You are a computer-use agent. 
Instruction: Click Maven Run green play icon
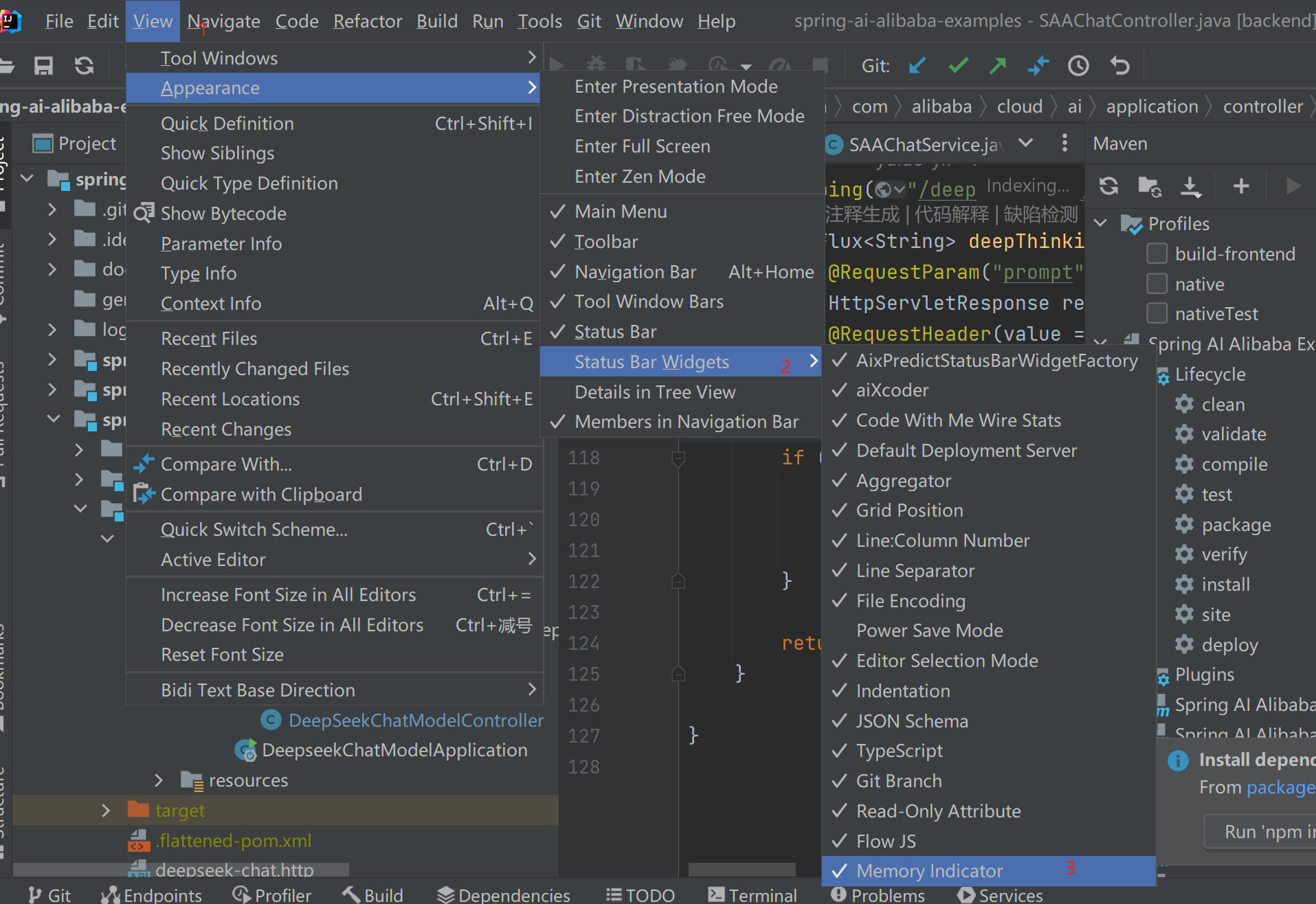(1293, 186)
